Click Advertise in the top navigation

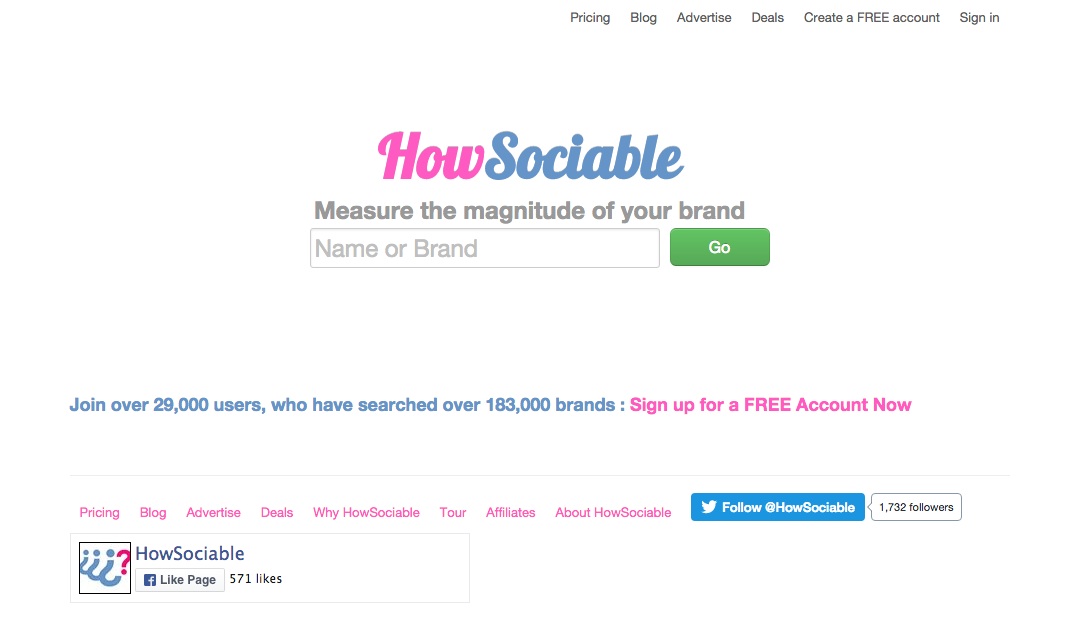click(704, 17)
